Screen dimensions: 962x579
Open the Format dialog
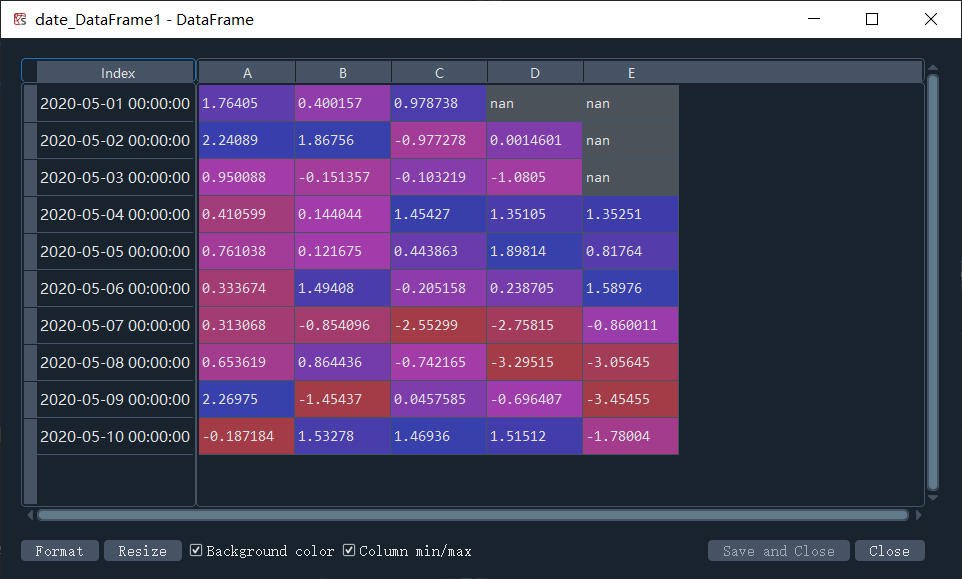59,550
